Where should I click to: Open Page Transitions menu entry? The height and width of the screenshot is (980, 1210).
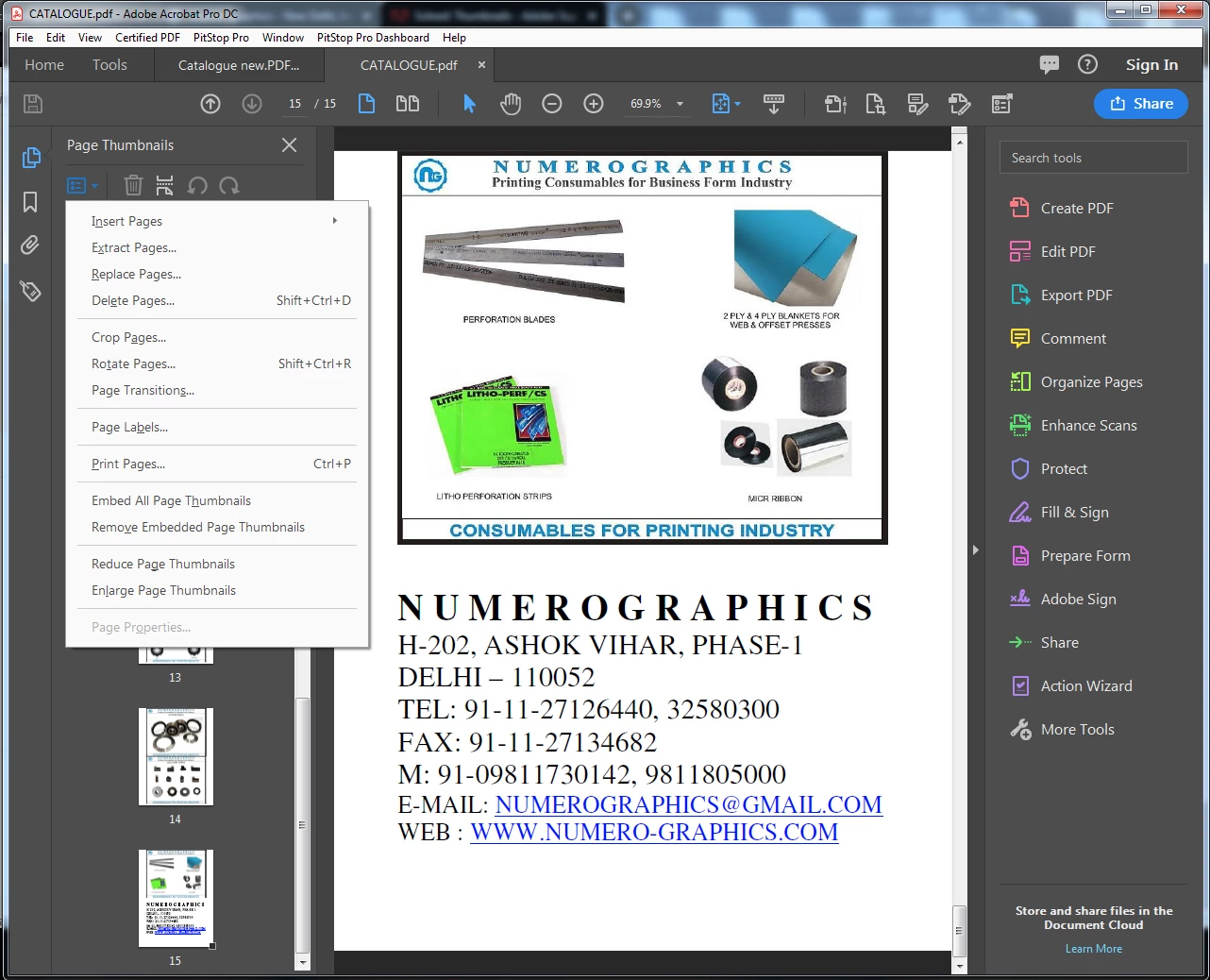coord(217,390)
